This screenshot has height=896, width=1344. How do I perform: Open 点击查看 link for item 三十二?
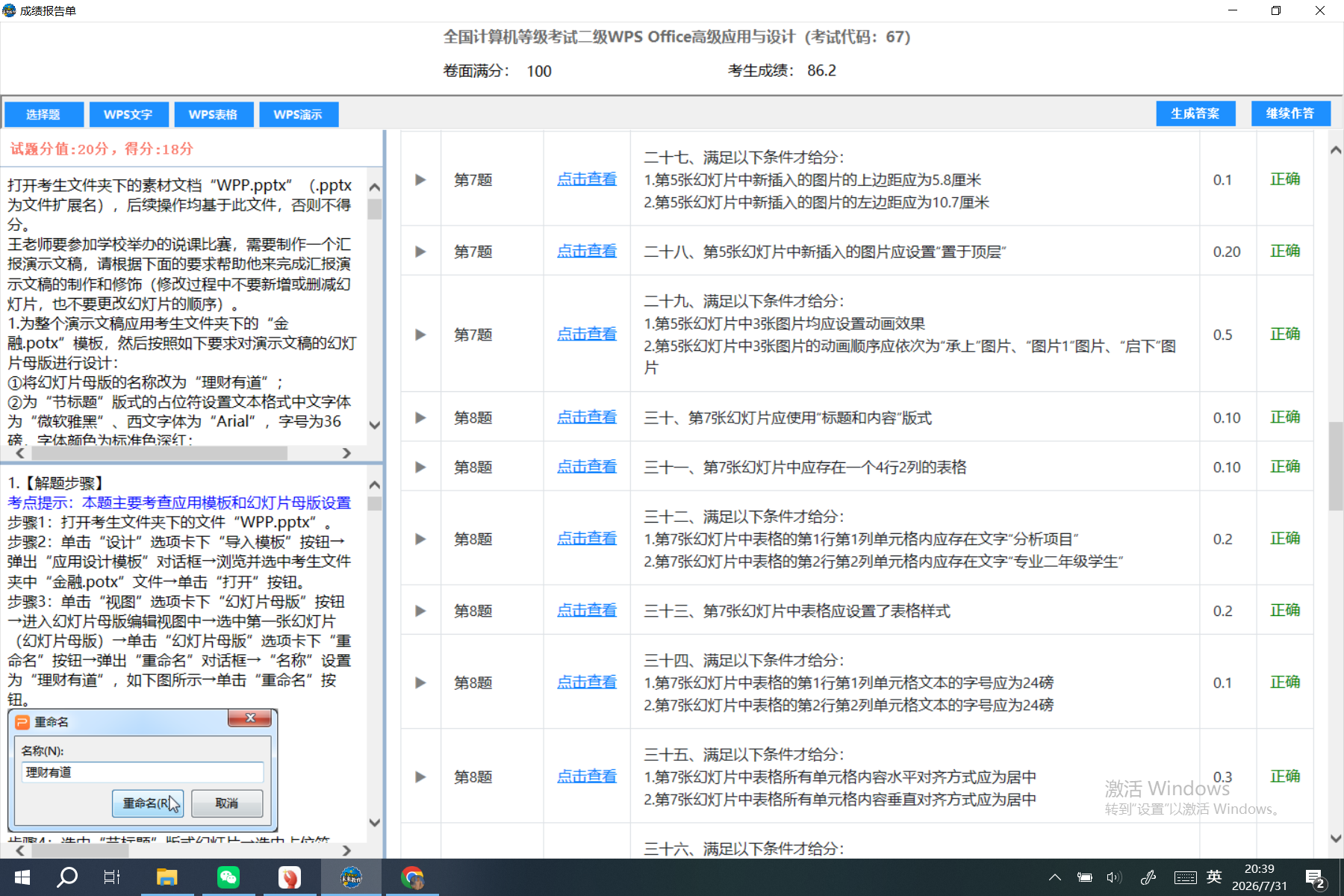pos(587,538)
